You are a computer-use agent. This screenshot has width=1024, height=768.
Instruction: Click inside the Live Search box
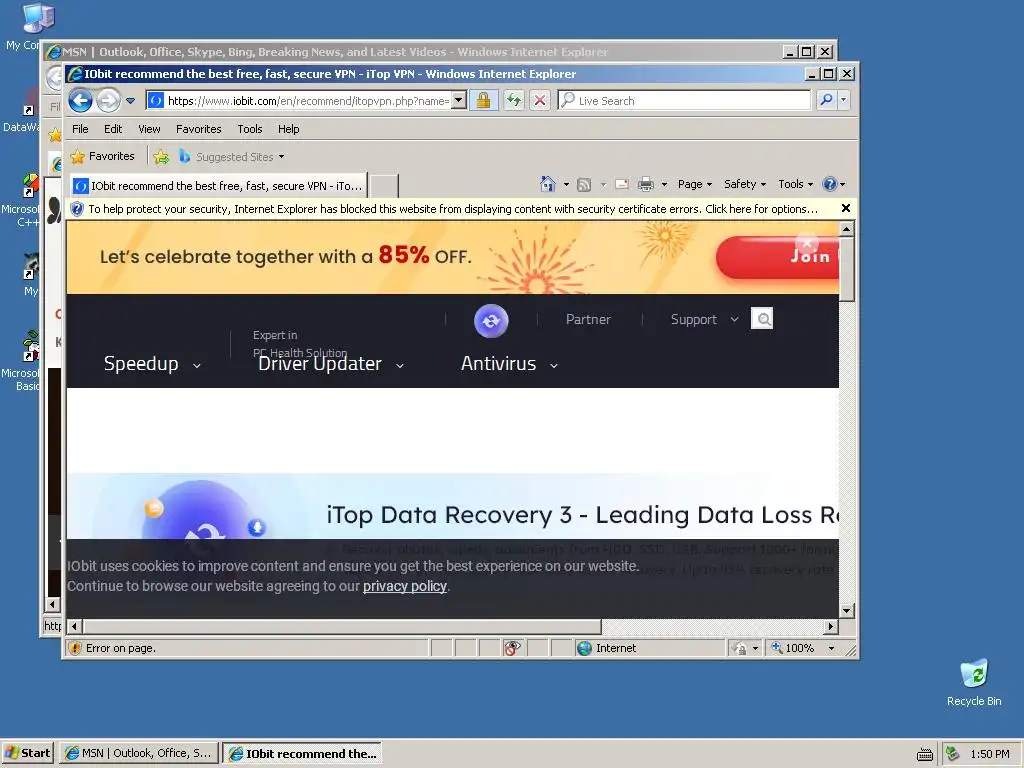pyautogui.click(x=694, y=101)
